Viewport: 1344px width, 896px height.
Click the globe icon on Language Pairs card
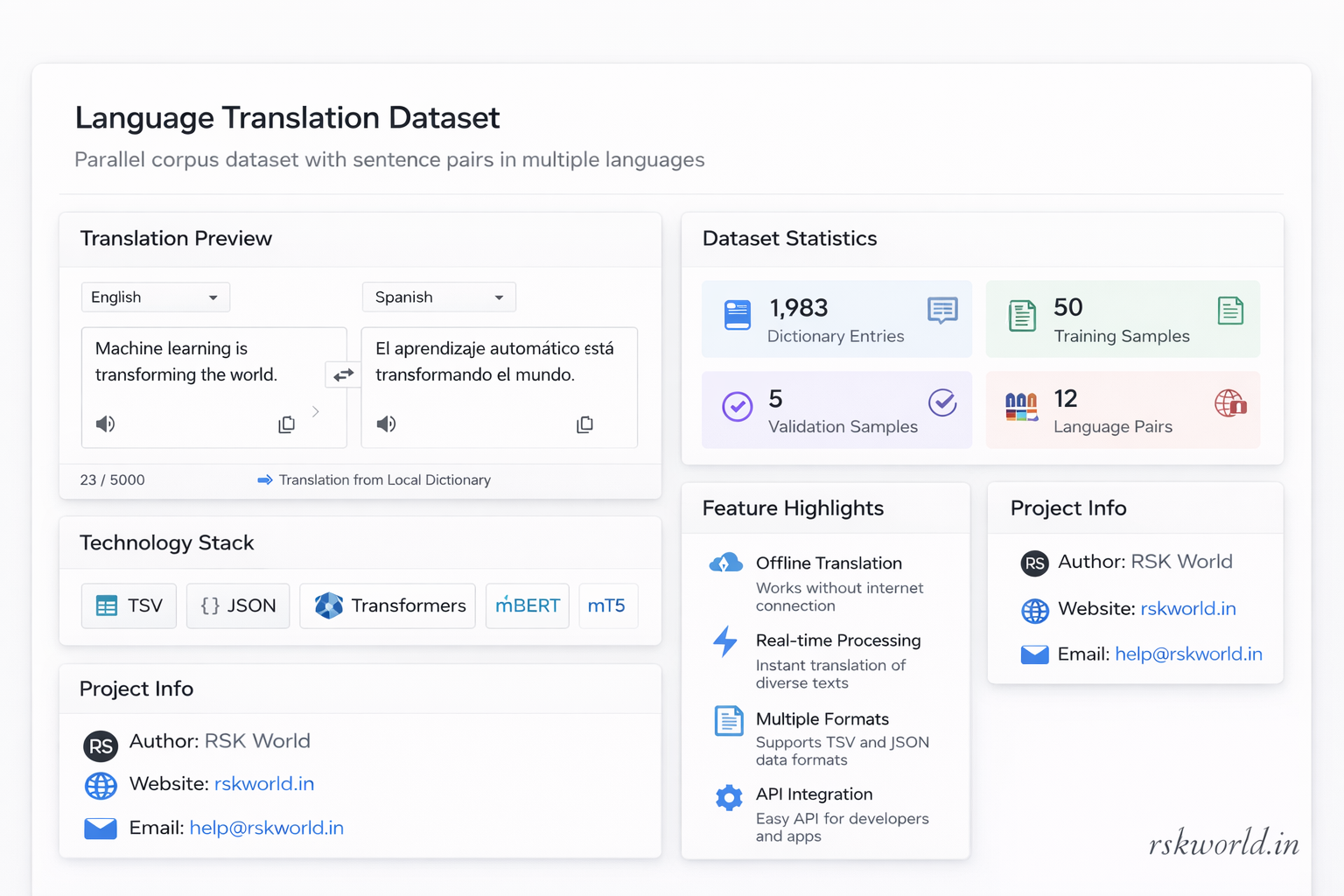[1230, 404]
